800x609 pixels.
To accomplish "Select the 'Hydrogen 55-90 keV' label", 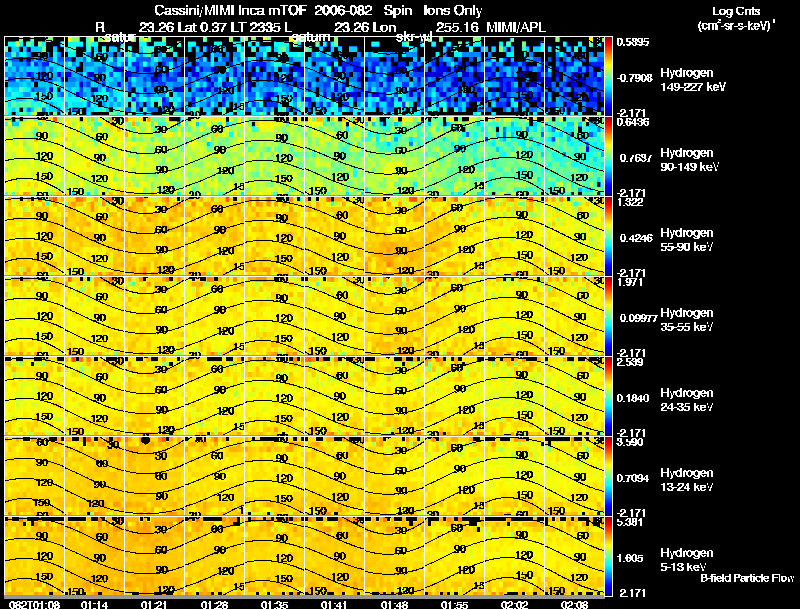I will [687, 240].
